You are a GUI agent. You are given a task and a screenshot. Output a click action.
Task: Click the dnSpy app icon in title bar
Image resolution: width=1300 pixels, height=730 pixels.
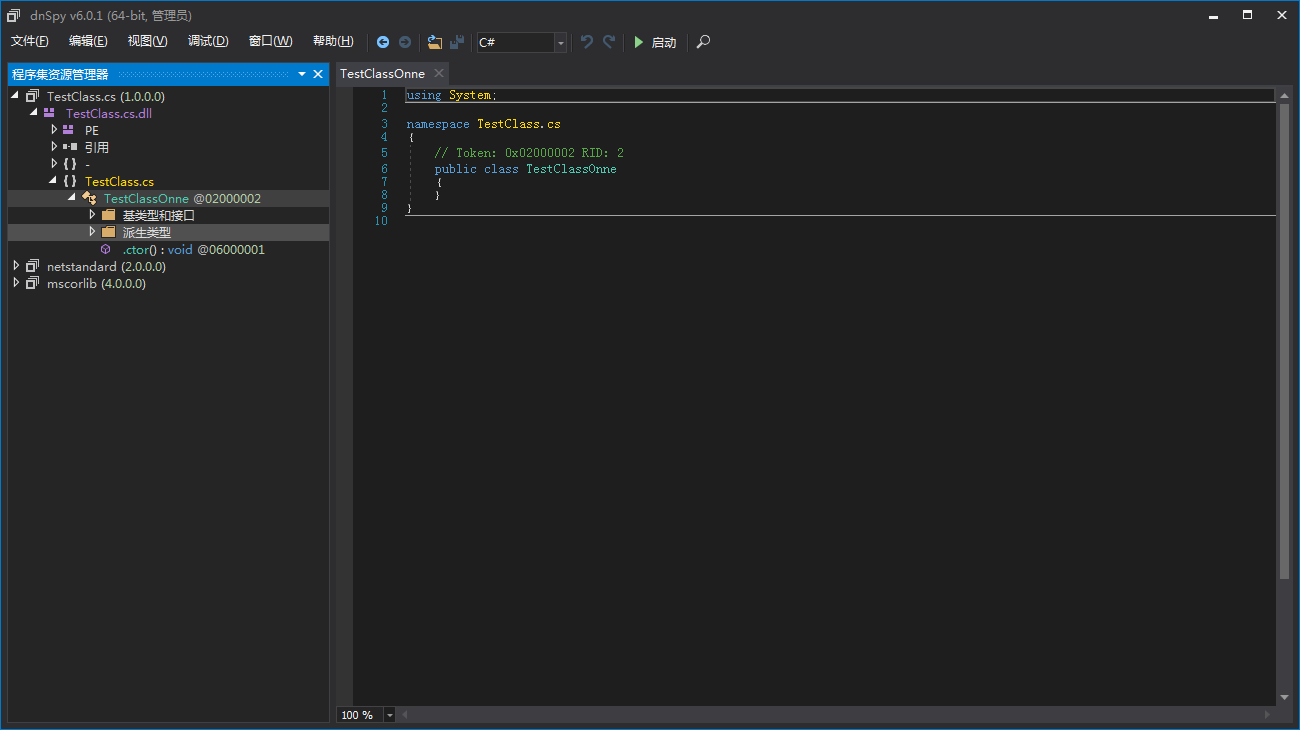click(14, 15)
